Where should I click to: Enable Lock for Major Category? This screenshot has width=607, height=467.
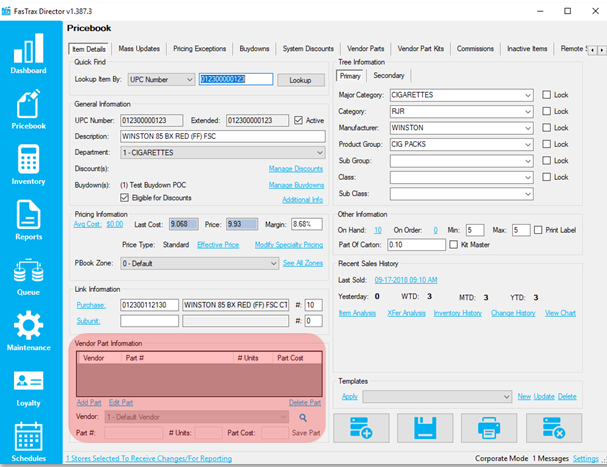546,95
